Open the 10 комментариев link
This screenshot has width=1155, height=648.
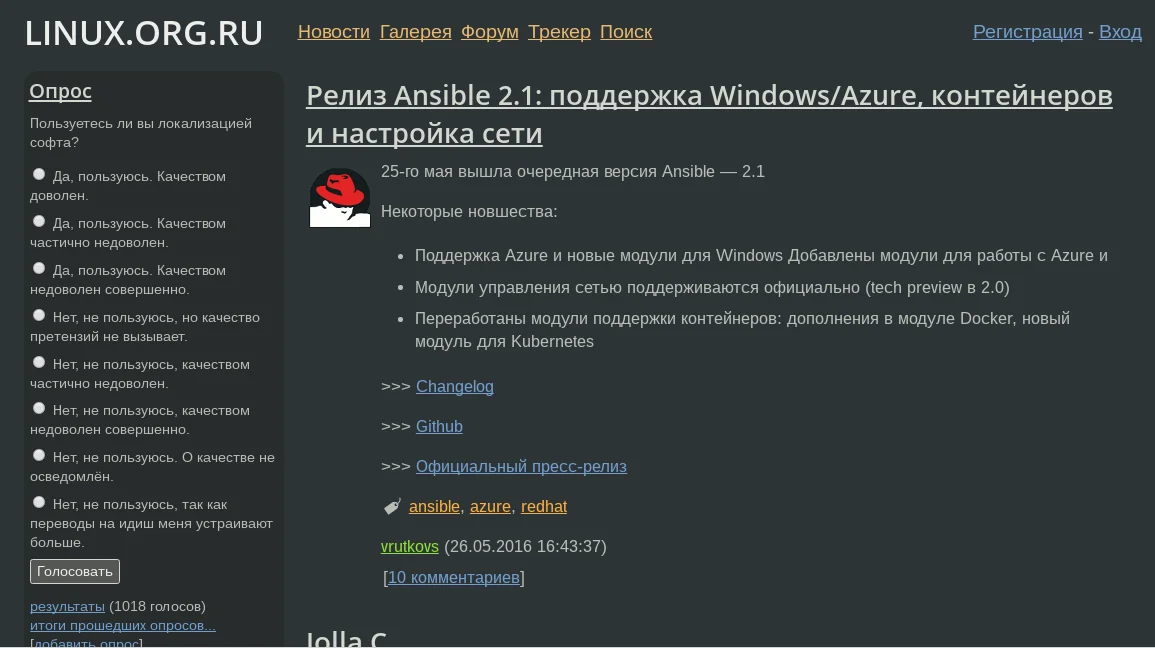tap(454, 577)
